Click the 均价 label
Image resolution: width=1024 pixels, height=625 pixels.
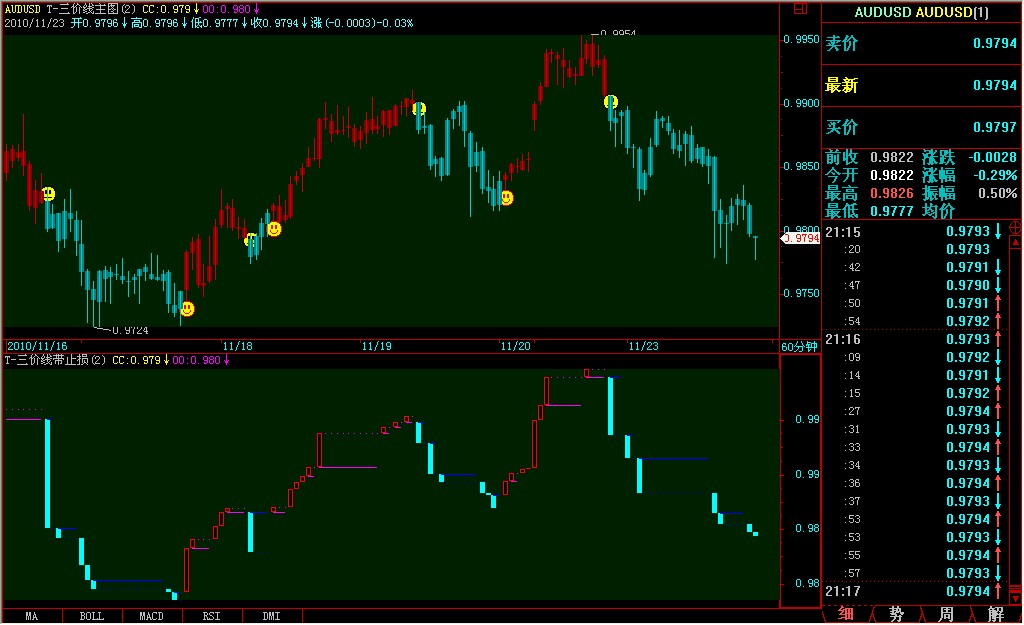pos(938,211)
